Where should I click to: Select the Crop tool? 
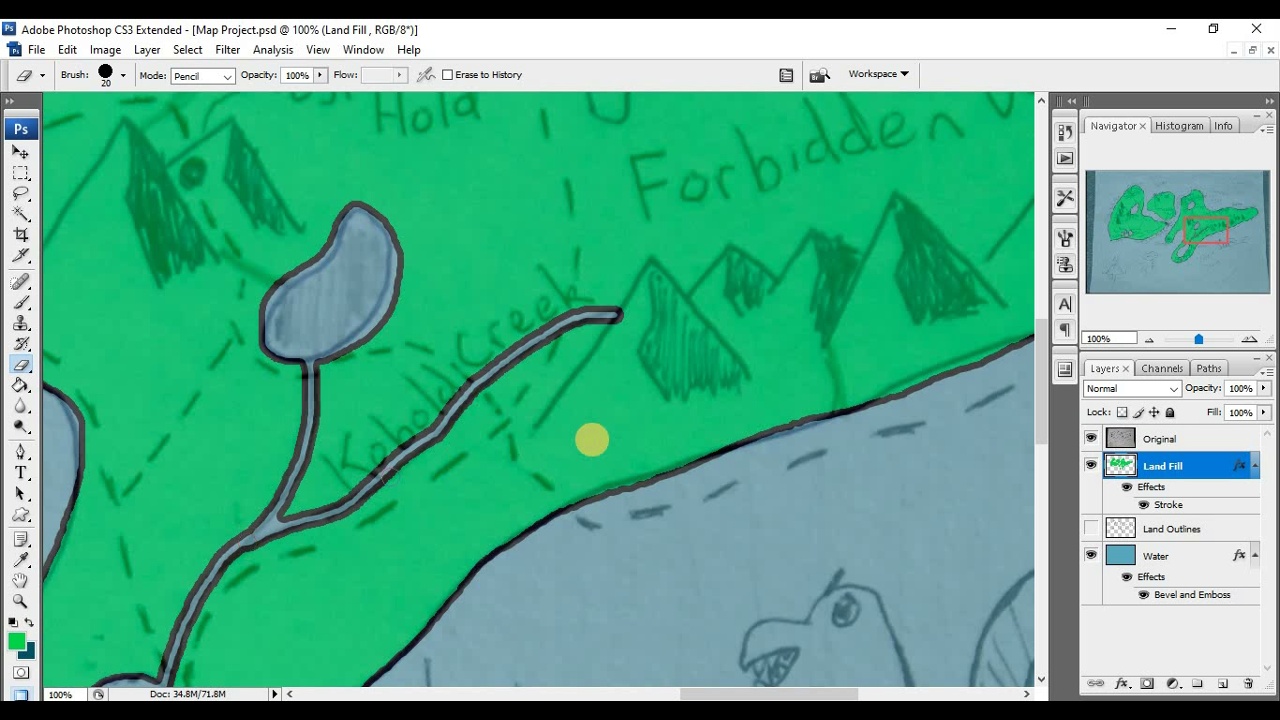point(20,234)
